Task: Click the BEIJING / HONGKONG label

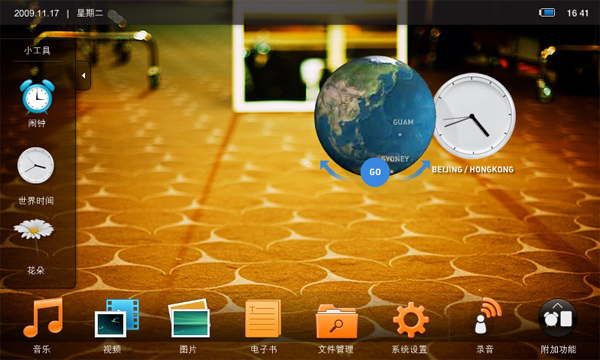Action: click(473, 169)
